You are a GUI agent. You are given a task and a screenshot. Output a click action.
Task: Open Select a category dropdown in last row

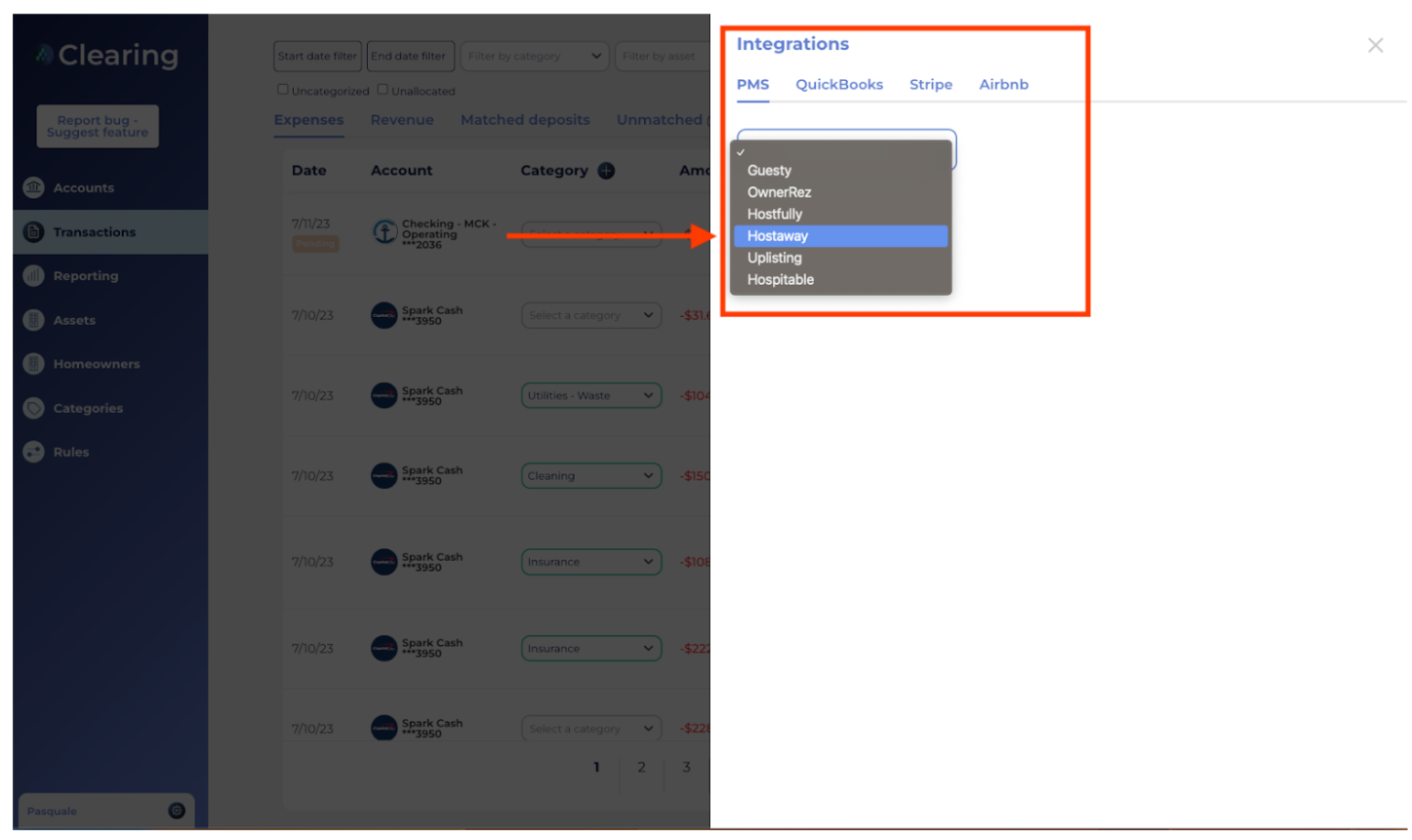(591, 728)
